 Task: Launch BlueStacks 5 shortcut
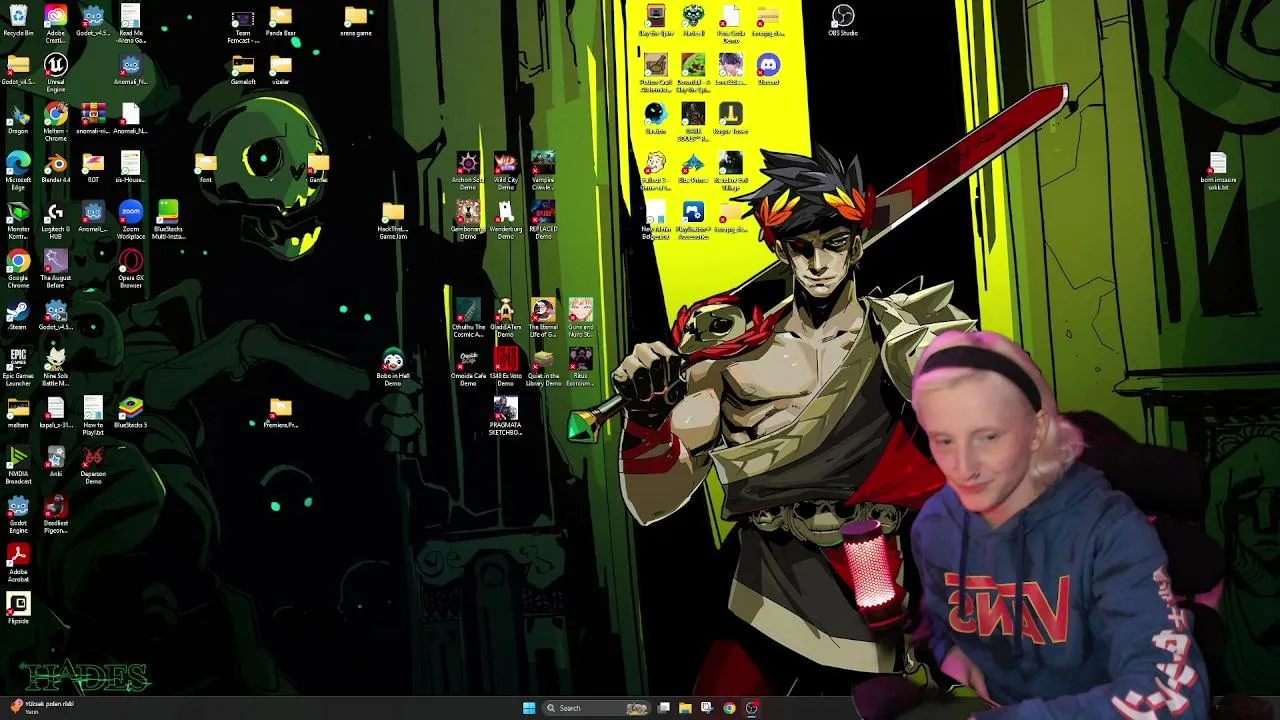point(131,412)
